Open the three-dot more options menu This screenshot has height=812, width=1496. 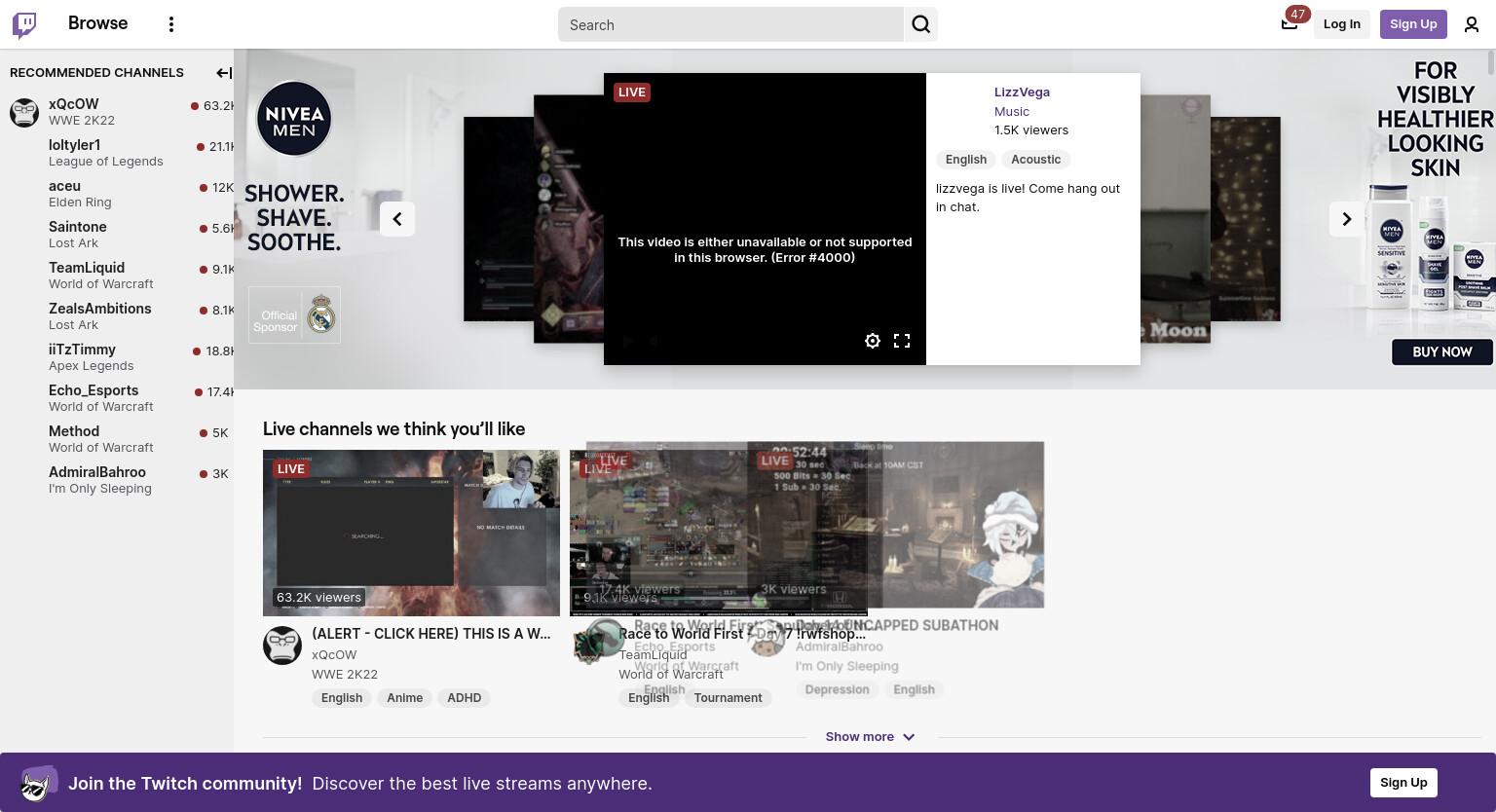pyautogui.click(x=171, y=24)
